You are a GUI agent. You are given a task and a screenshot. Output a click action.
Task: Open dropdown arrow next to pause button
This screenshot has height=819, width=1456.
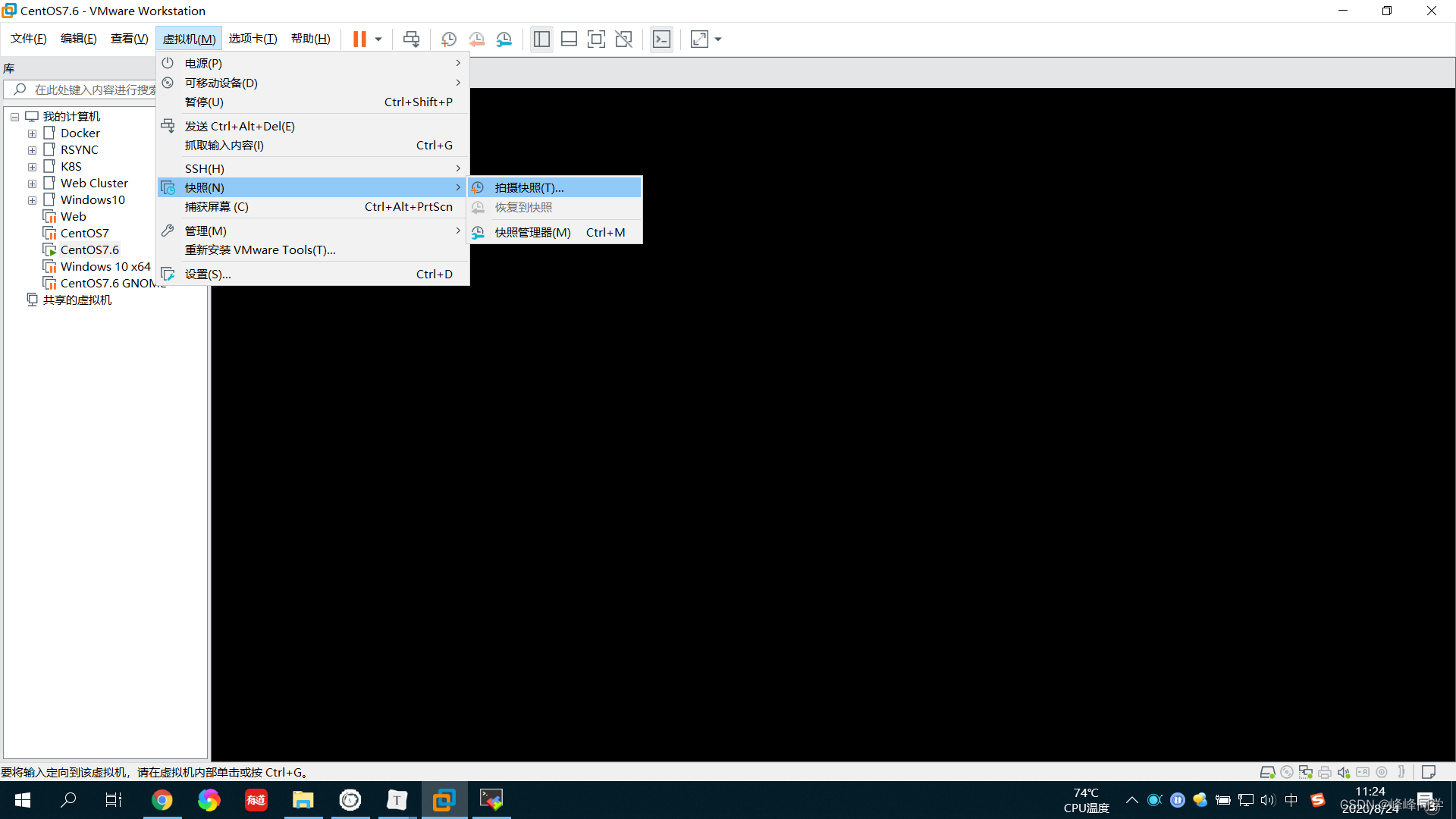(x=378, y=39)
